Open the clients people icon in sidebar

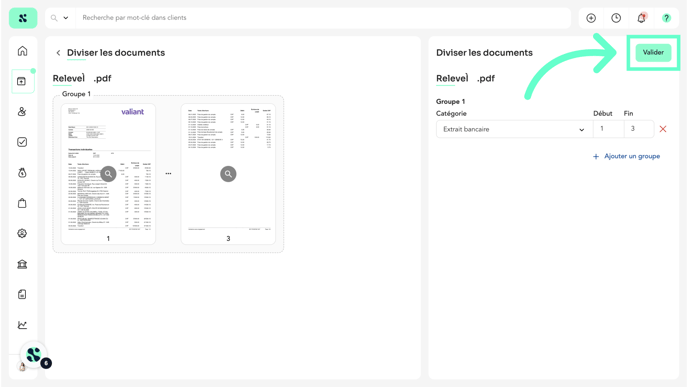(x=22, y=111)
